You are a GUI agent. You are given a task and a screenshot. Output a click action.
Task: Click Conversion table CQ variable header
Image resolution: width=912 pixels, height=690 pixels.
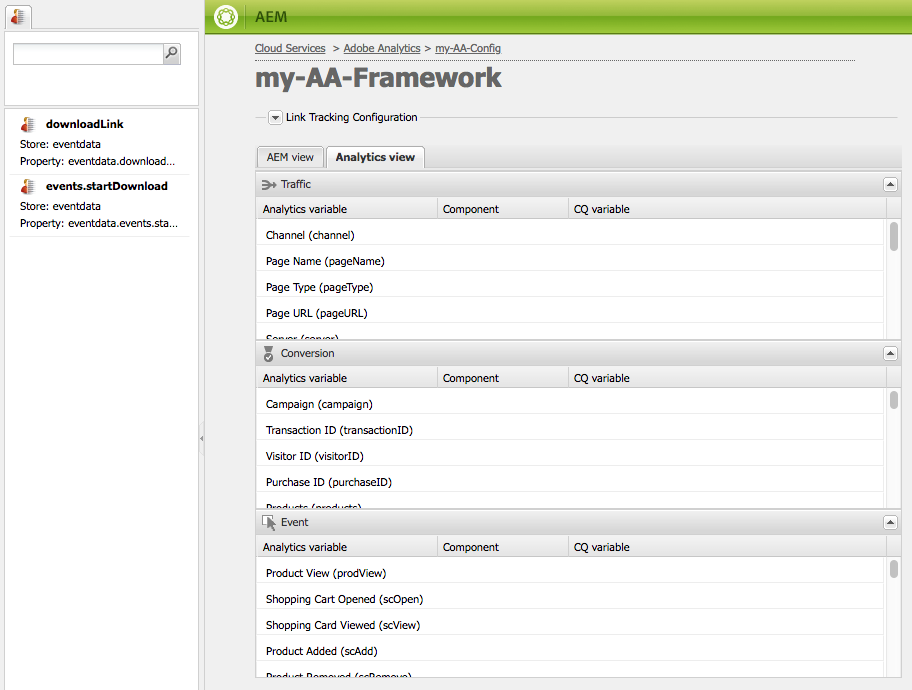click(x=727, y=378)
